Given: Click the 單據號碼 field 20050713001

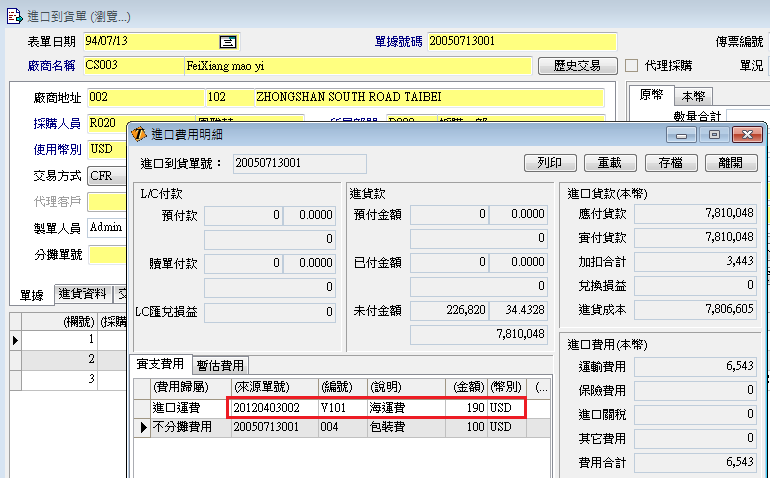Looking at the screenshot, I should tap(520, 41).
